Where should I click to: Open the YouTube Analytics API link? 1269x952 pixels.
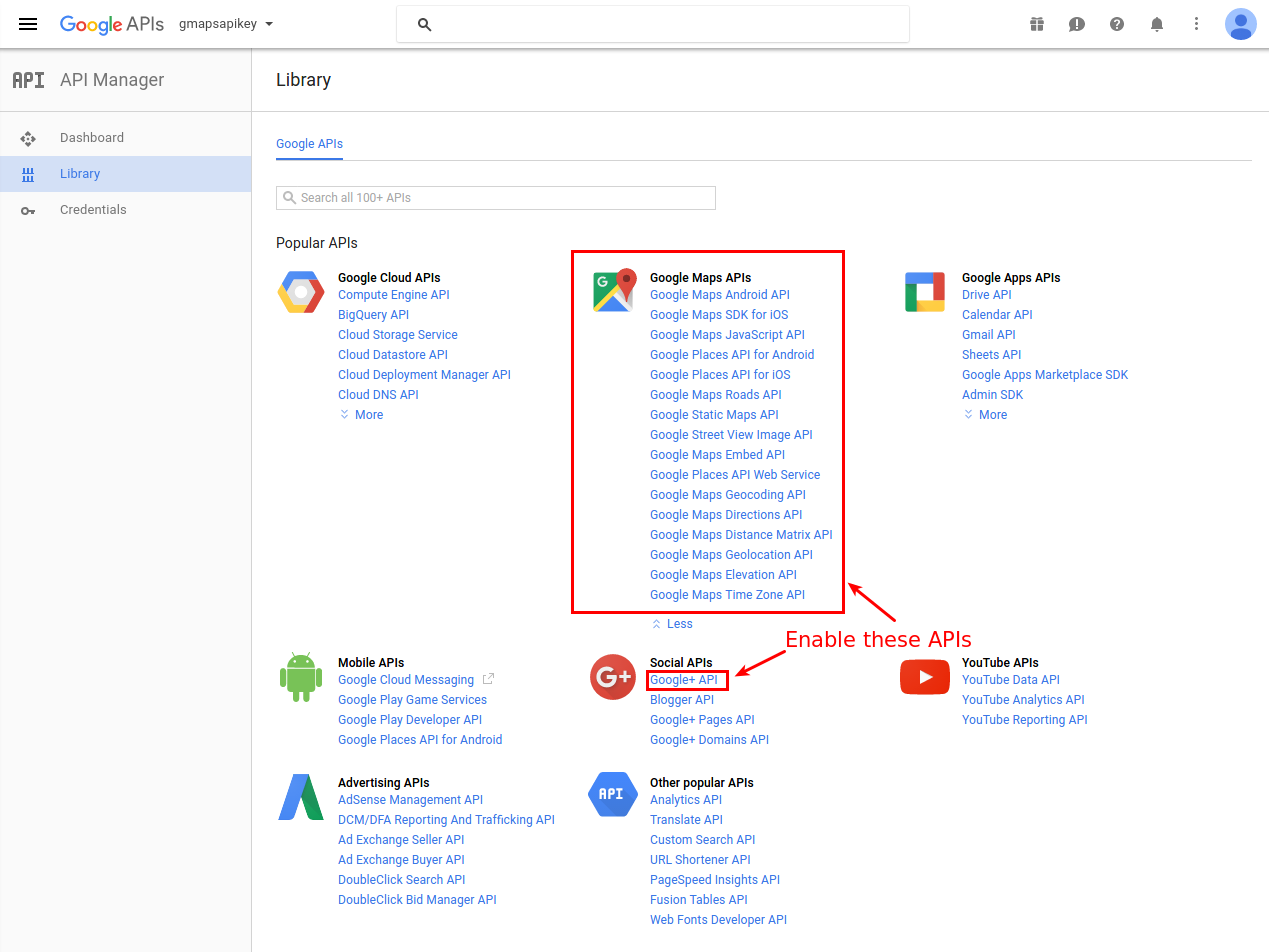tap(1023, 700)
